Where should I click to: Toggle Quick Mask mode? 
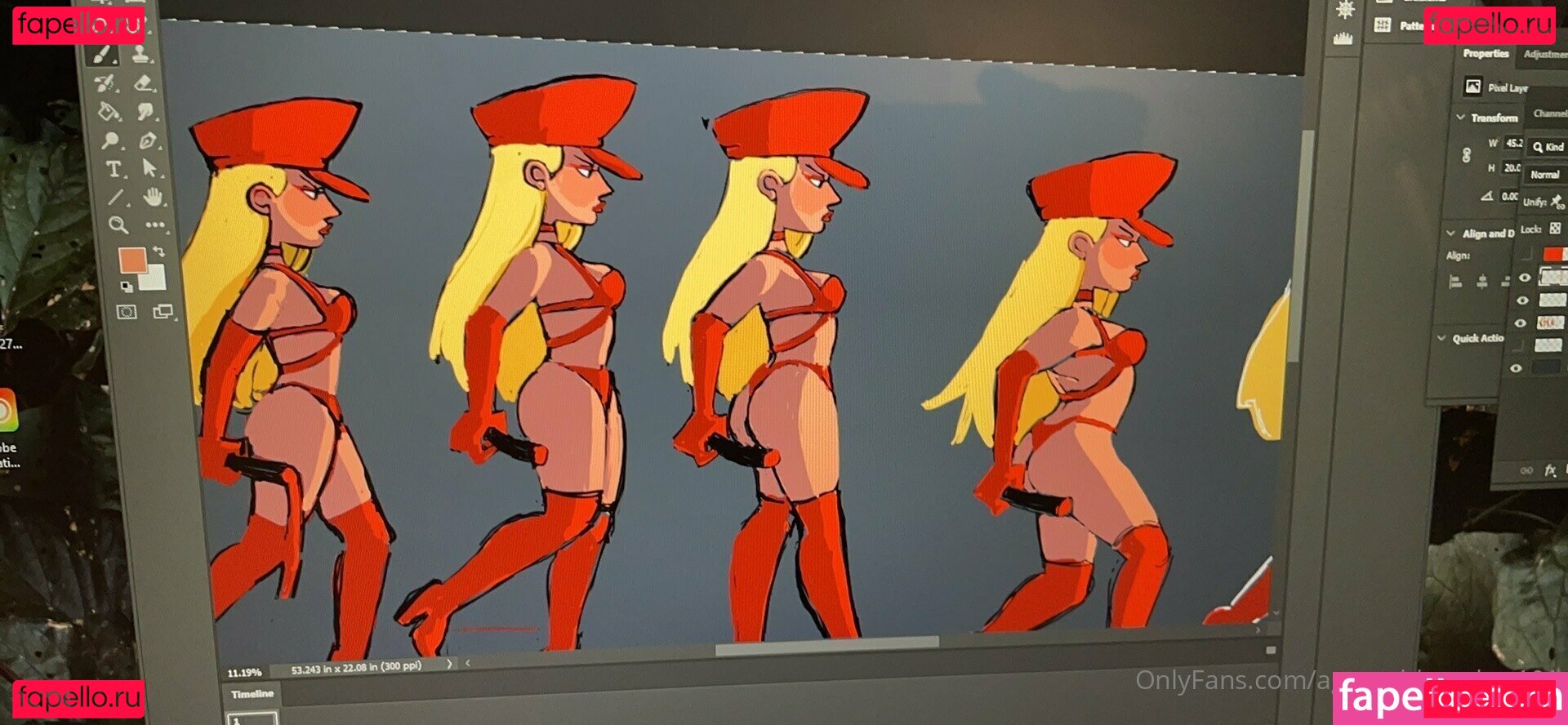127,312
